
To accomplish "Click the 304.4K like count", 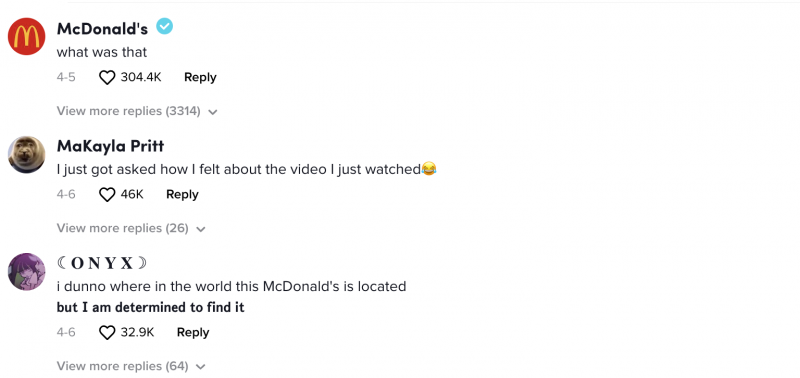I will 141,78.
